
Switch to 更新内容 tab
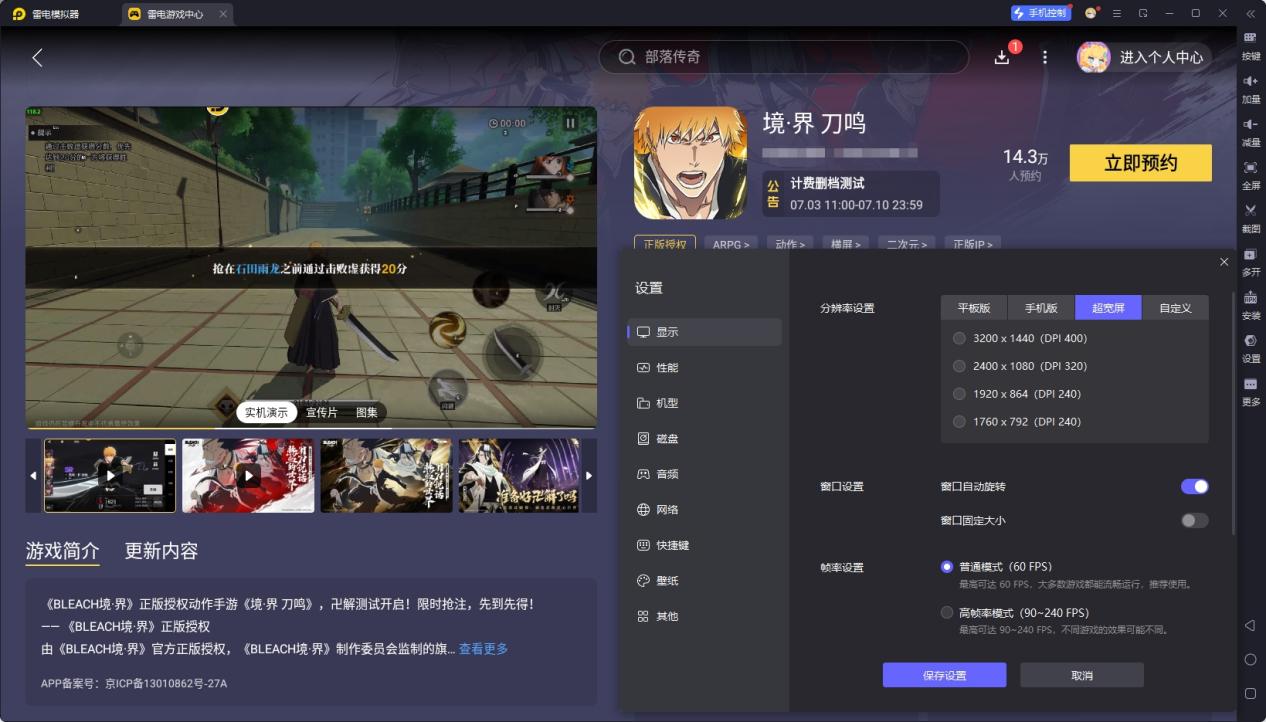tap(161, 551)
